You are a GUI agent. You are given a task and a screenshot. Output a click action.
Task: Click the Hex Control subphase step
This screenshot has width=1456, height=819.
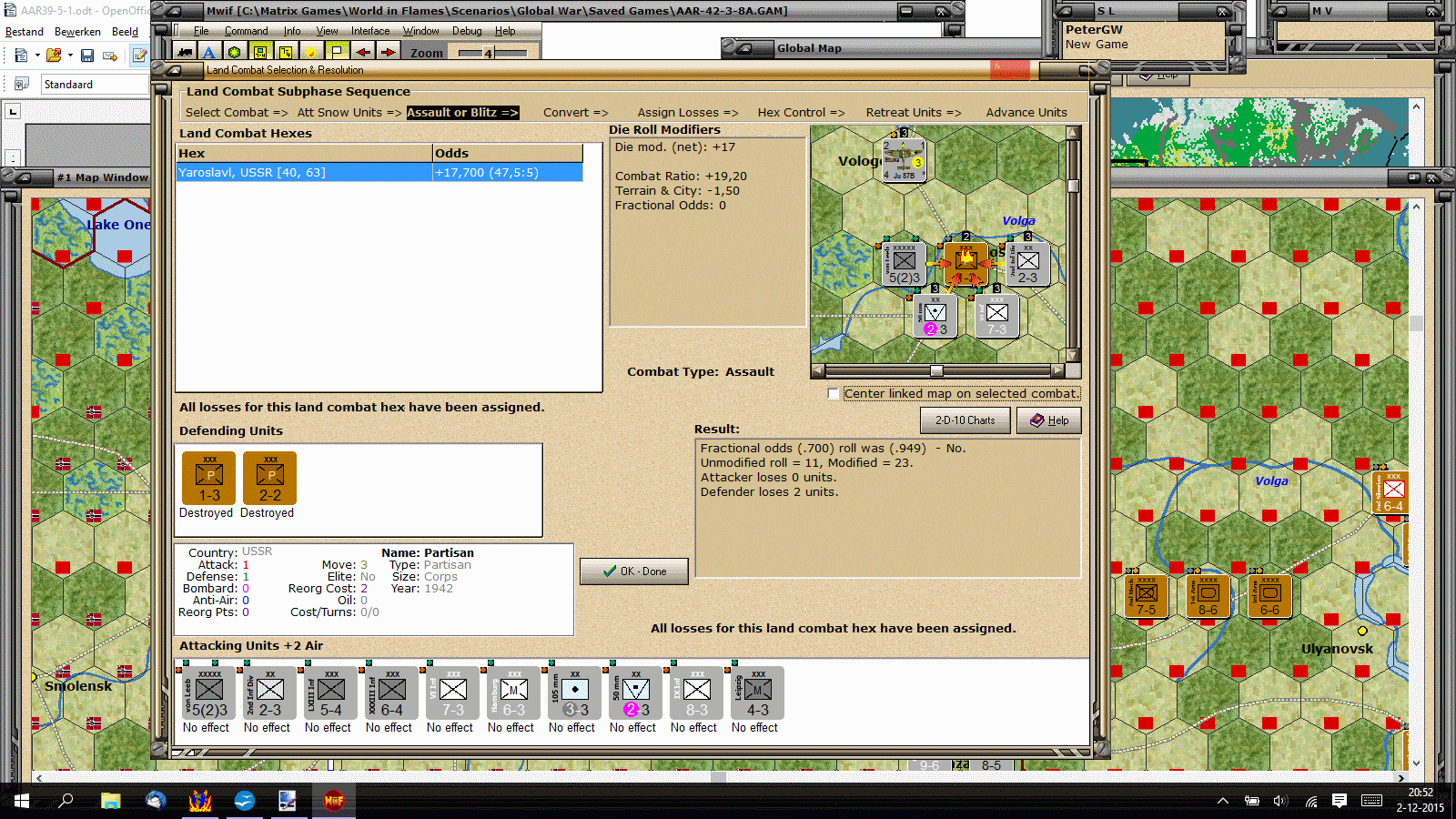coord(802,113)
